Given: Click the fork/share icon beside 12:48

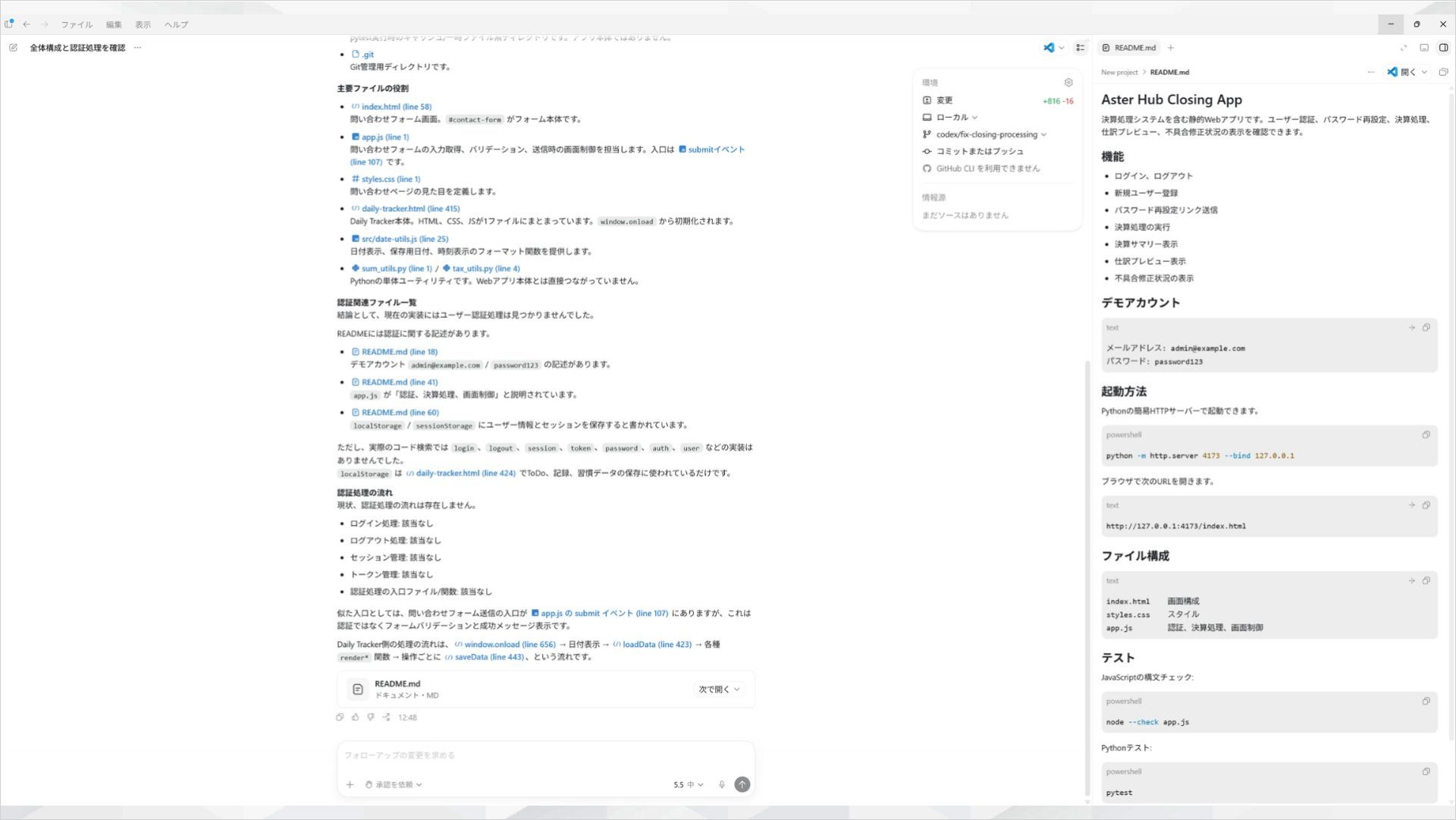Looking at the screenshot, I should [386, 718].
